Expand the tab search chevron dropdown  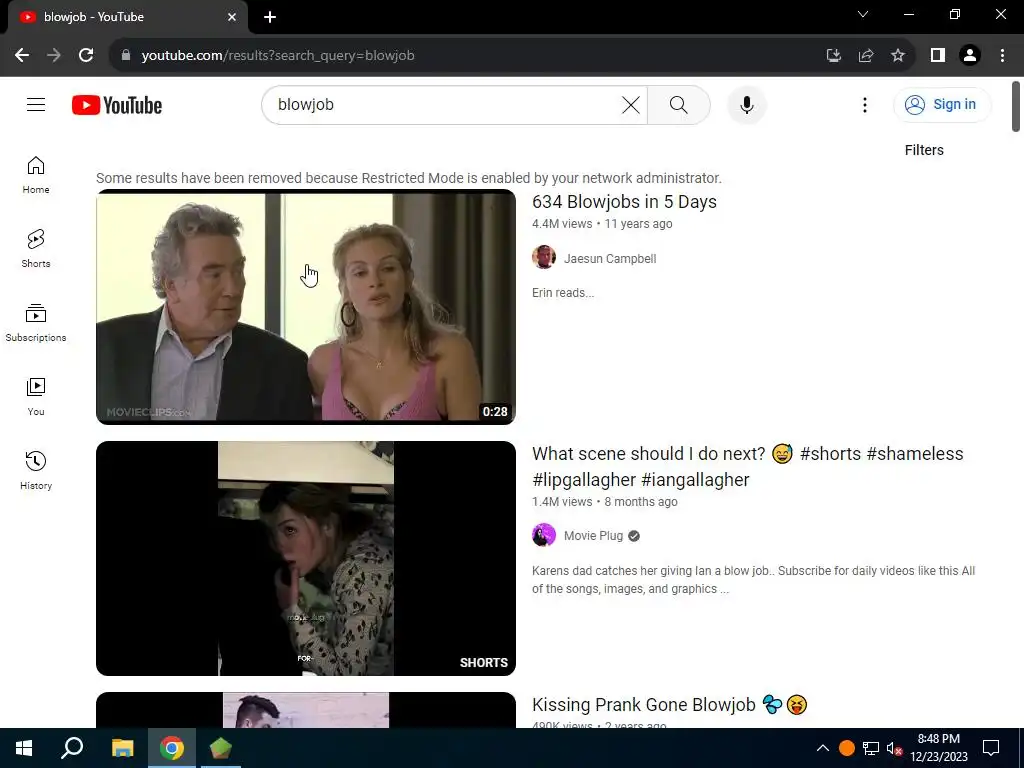[x=863, y=14]
